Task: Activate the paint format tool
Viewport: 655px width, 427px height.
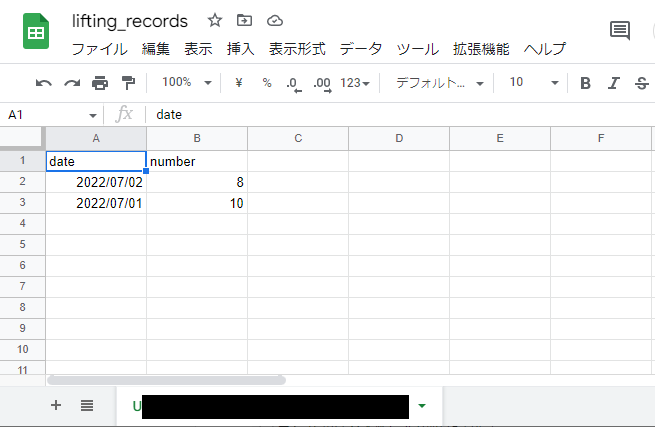Action: [128, 83]
